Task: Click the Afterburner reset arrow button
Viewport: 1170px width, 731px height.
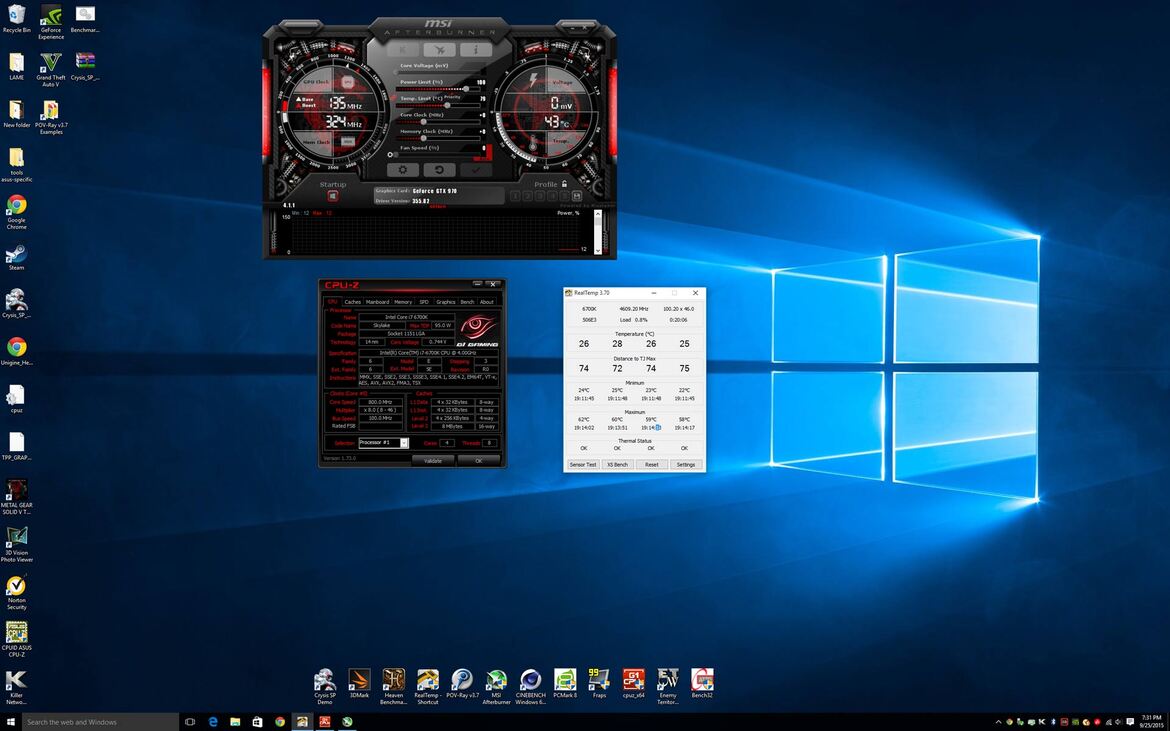Action: click(439, 170)
